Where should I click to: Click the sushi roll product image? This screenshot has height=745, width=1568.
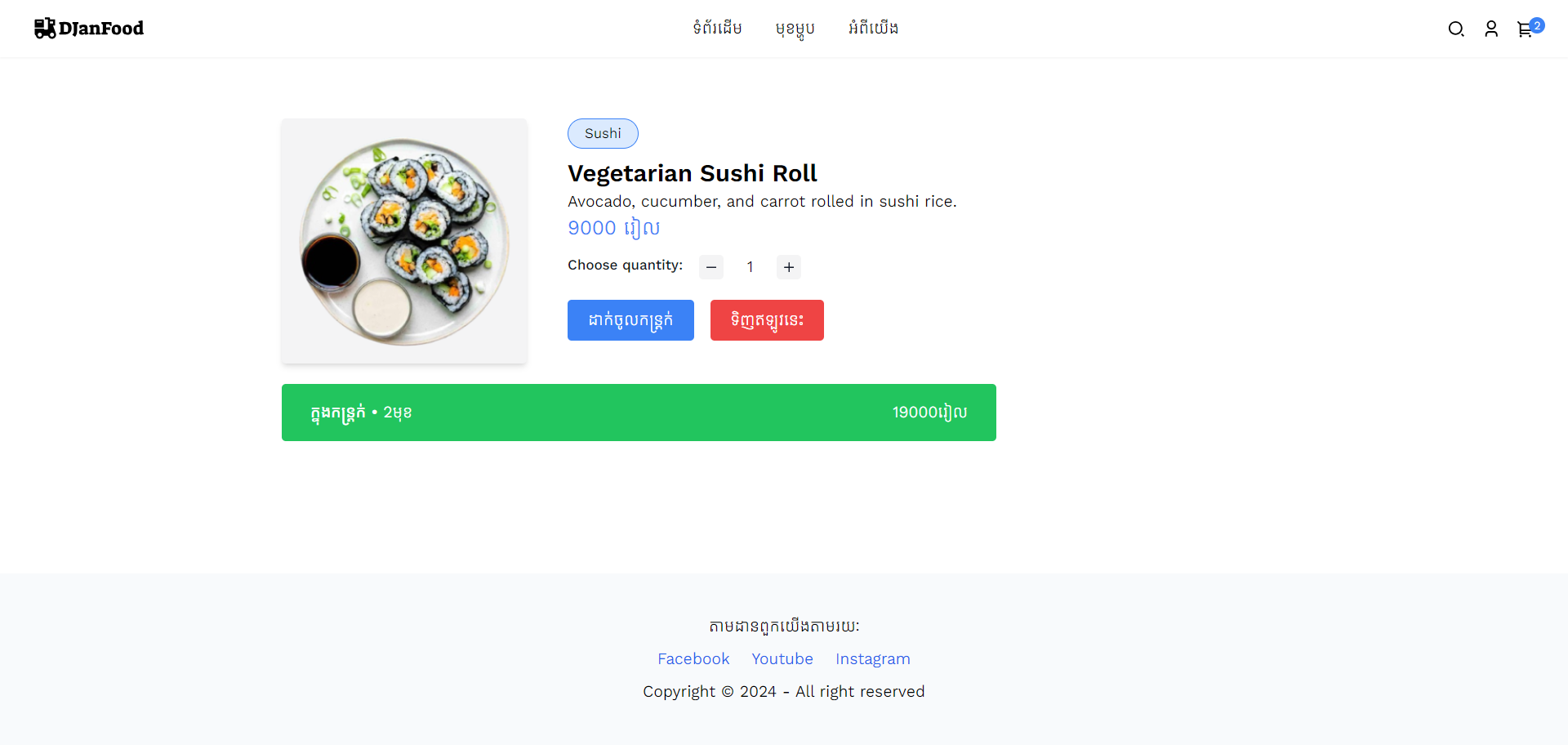pyautogui.click(x=404, y=241)
